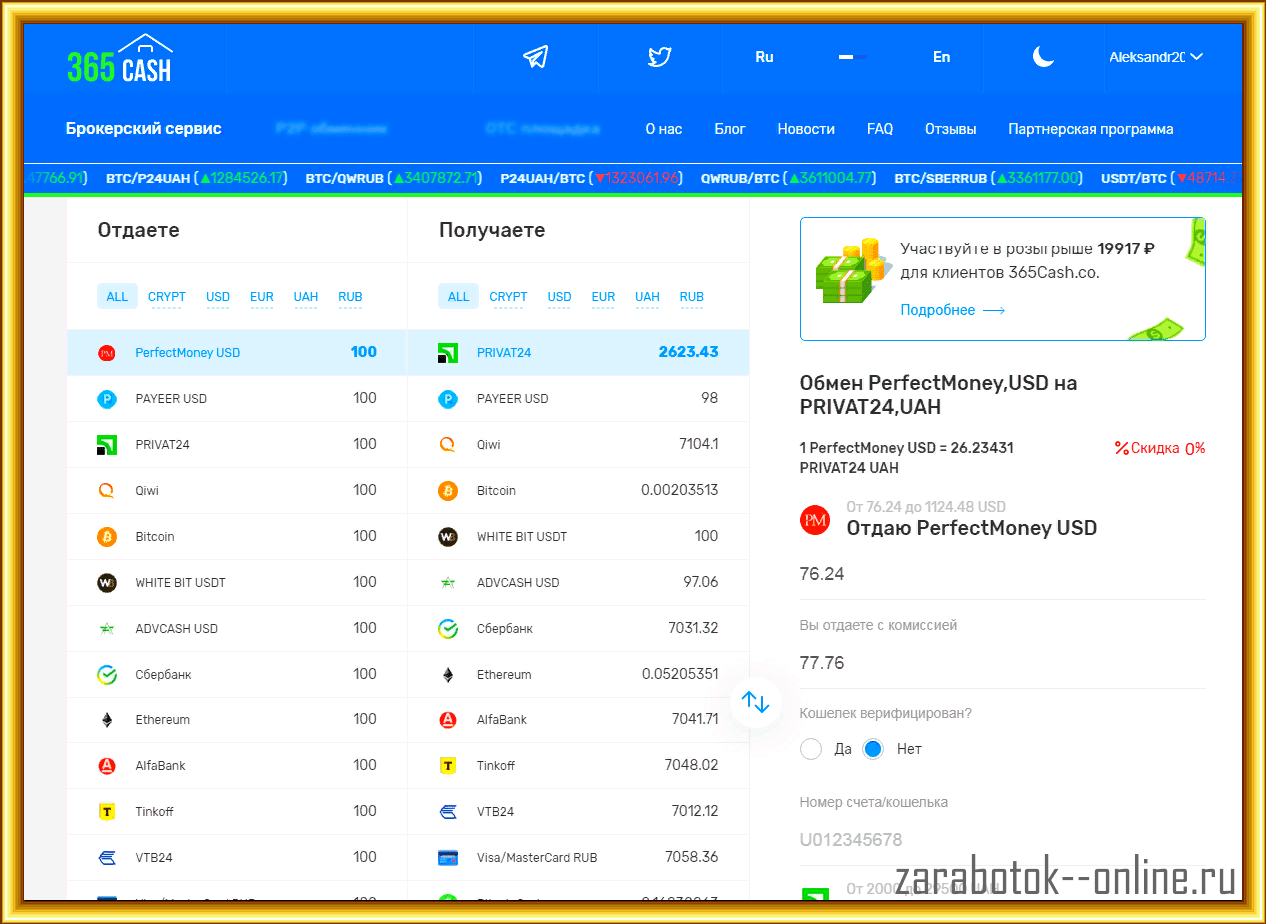Filter Отдаете list by CRYPT
Screen dimensions: 1266x924
pos(167,297)
